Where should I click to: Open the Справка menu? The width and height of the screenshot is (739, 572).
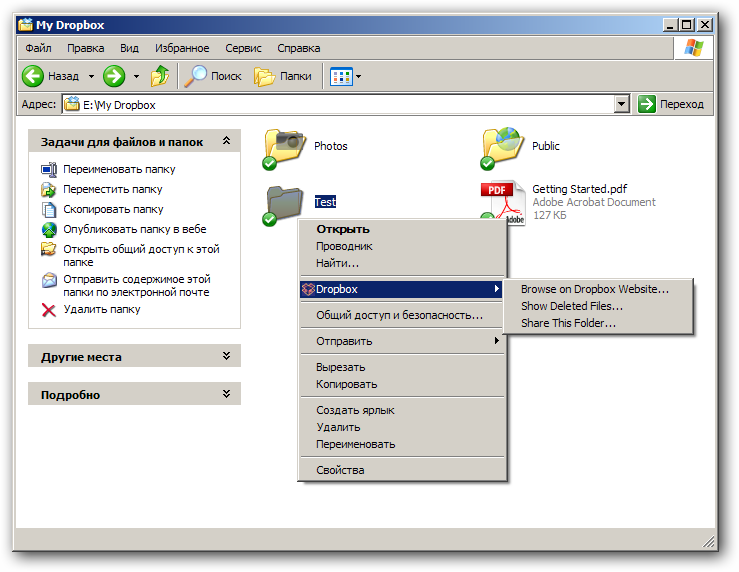point(299,48)
